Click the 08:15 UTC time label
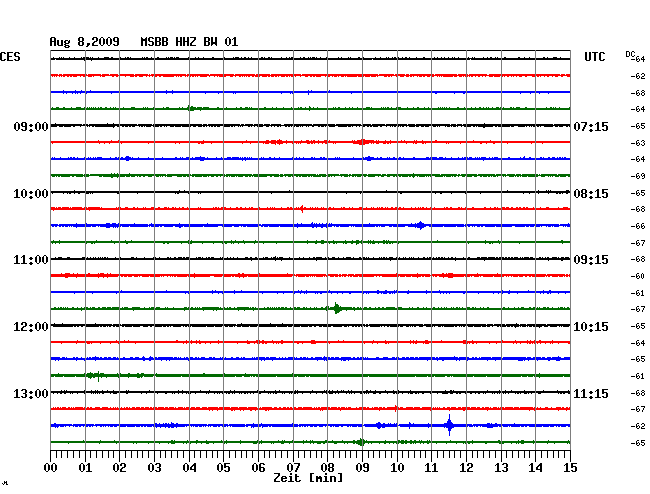This screenshot has width=650, height=494. (x=590, y=193)
